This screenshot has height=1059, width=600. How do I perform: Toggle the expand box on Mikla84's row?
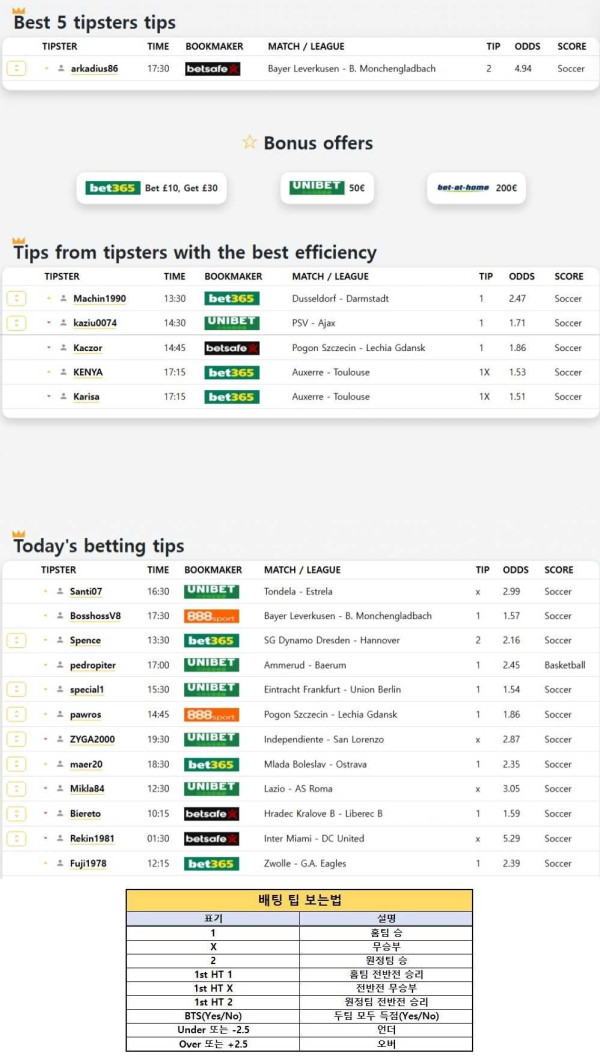(x=16, y=789)
